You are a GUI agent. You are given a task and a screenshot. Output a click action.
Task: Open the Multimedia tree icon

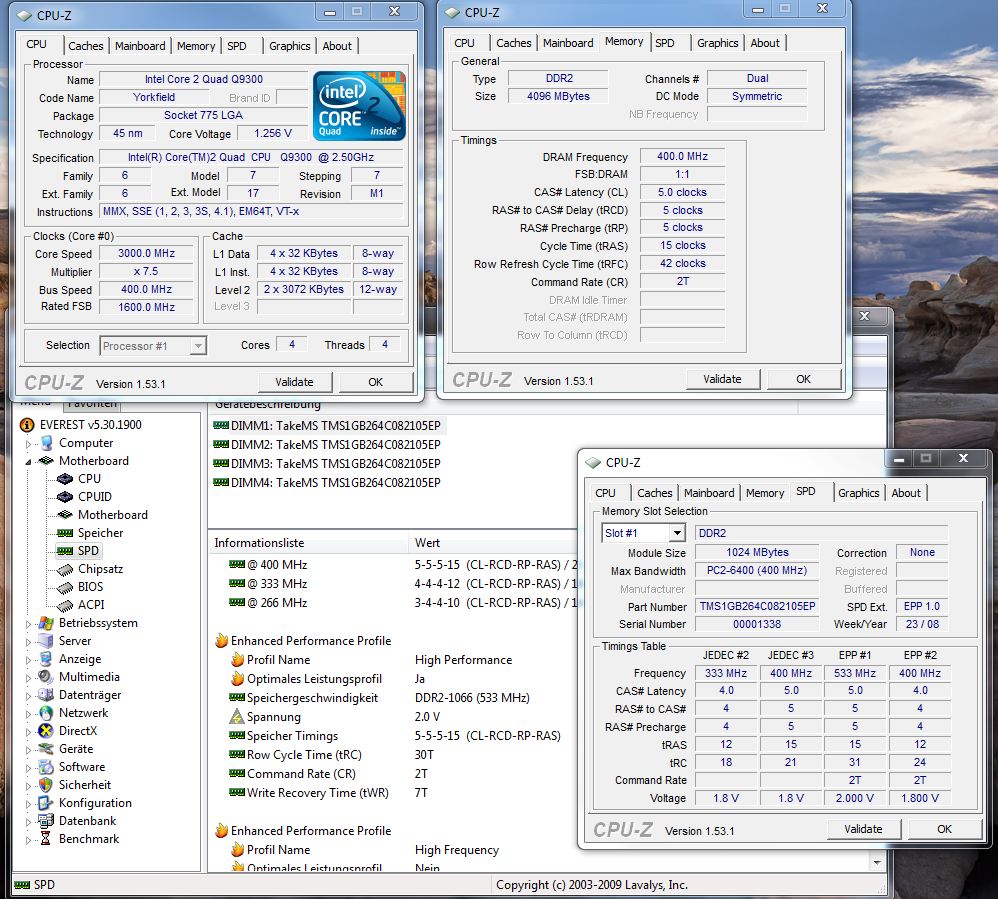pyautogui.click(x=43, y=677)
